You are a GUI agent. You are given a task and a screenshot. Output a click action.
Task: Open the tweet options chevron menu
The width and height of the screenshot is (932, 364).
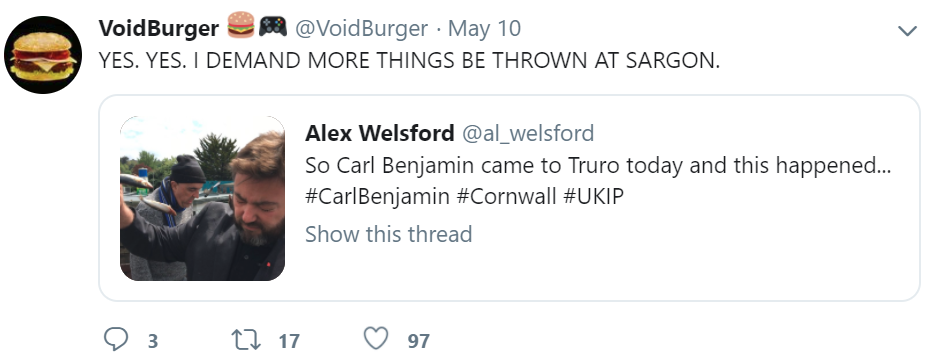907,30
